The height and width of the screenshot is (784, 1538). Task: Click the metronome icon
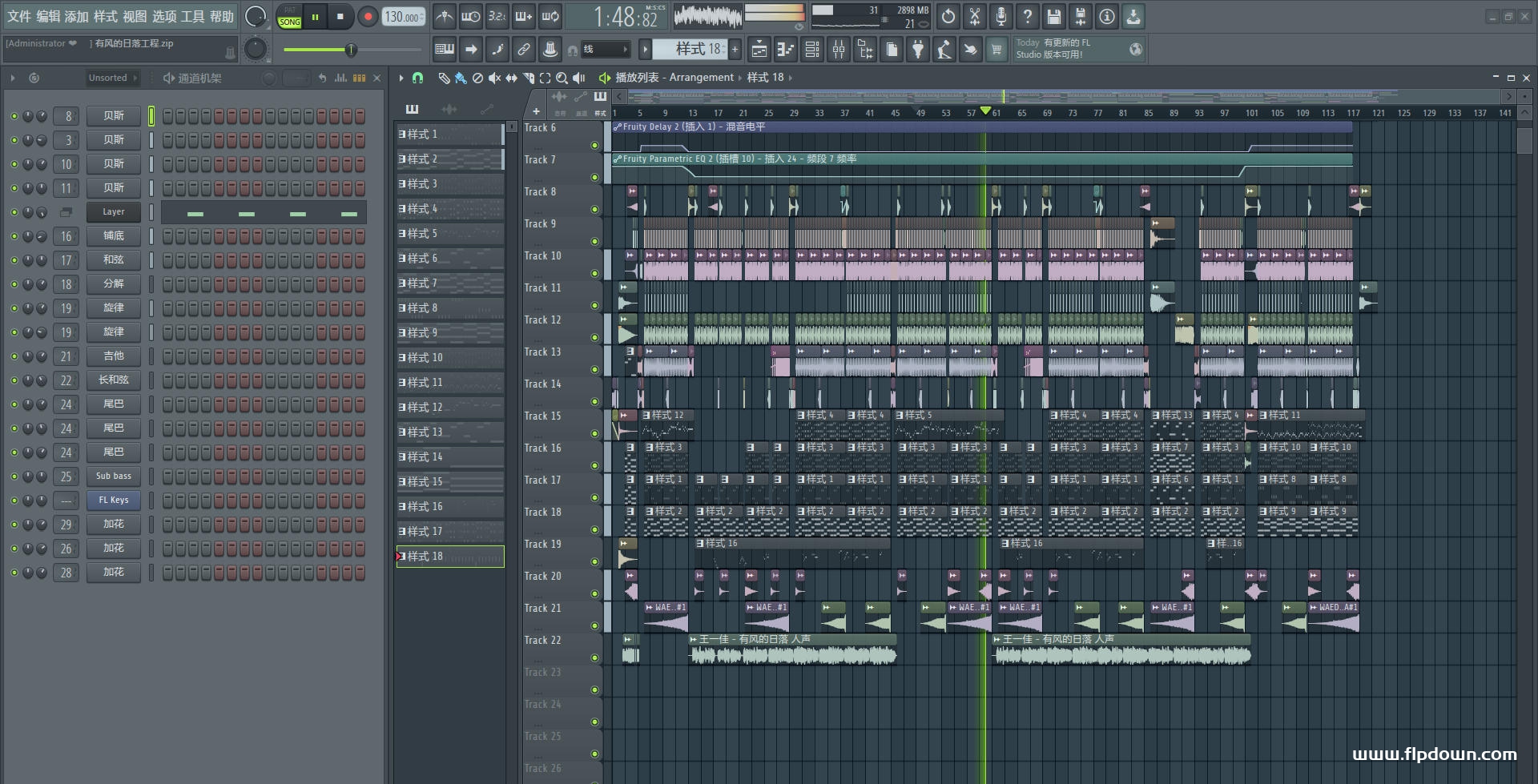445,16
